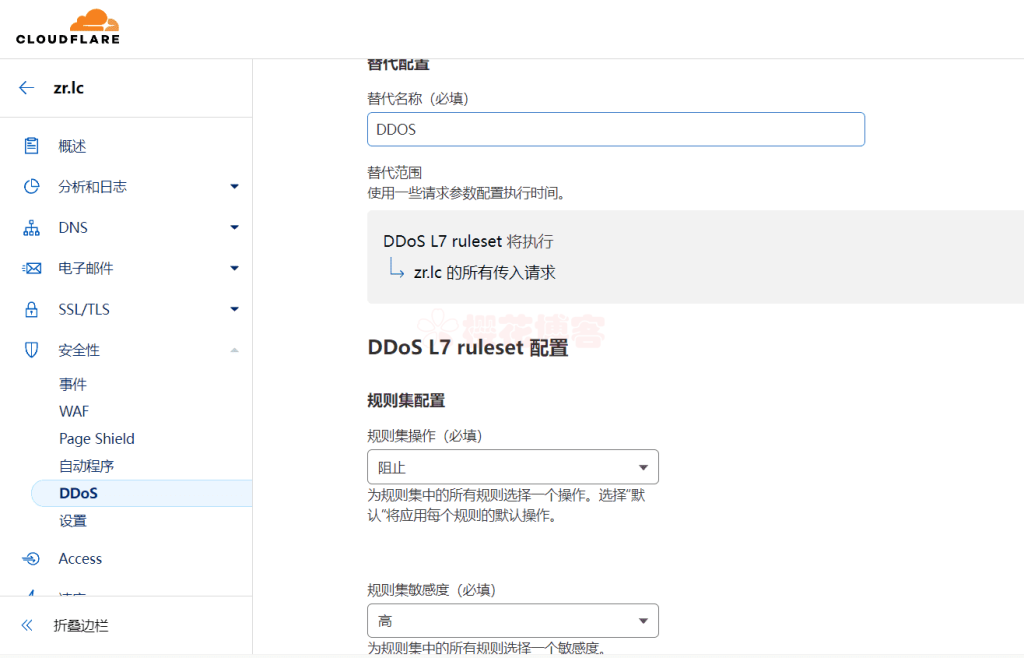Image resolution: width=1024 pixels, height=658 pixels.
Task: Select the SSL/TLS padlock icon
Action: [x=31, y=308]
